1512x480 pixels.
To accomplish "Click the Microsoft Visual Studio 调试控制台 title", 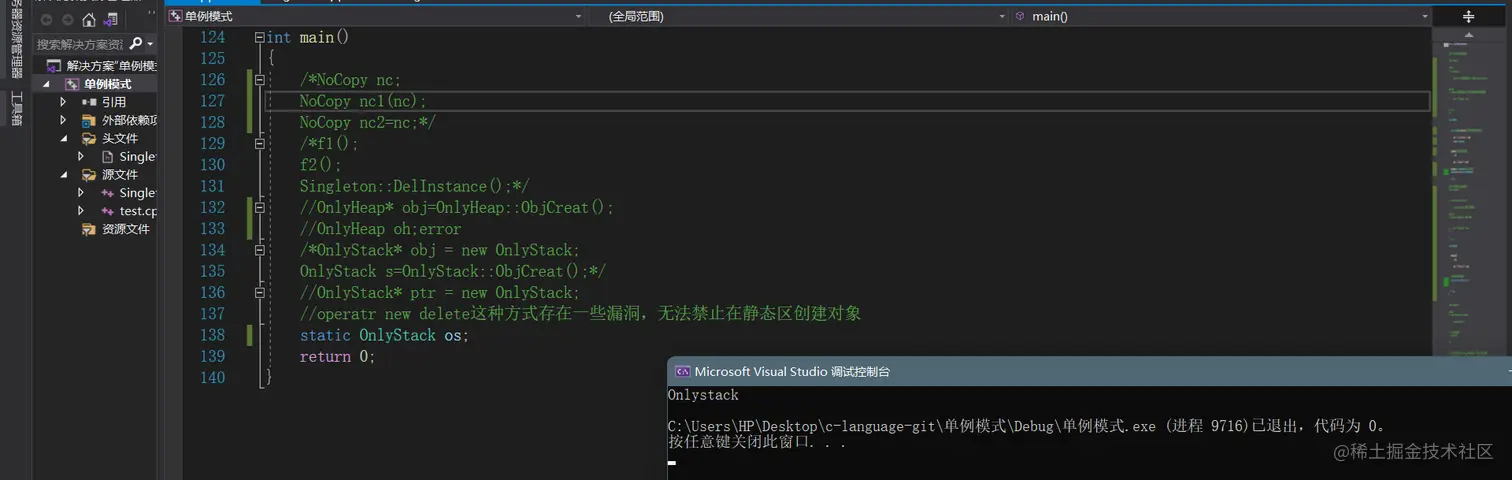I will click(x=792, y=371).
